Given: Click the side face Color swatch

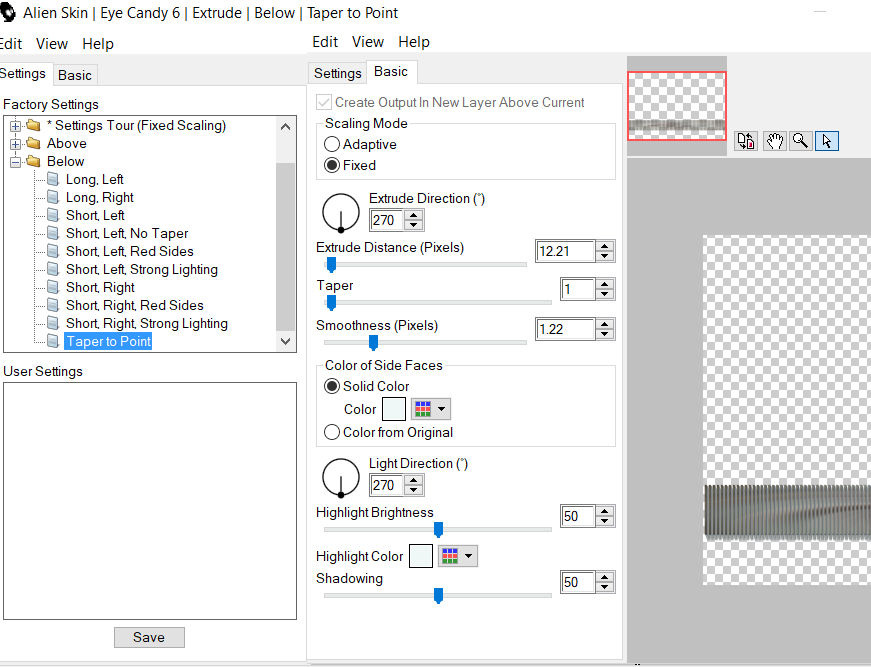Looking at the screenshot, I should (394, 409).
